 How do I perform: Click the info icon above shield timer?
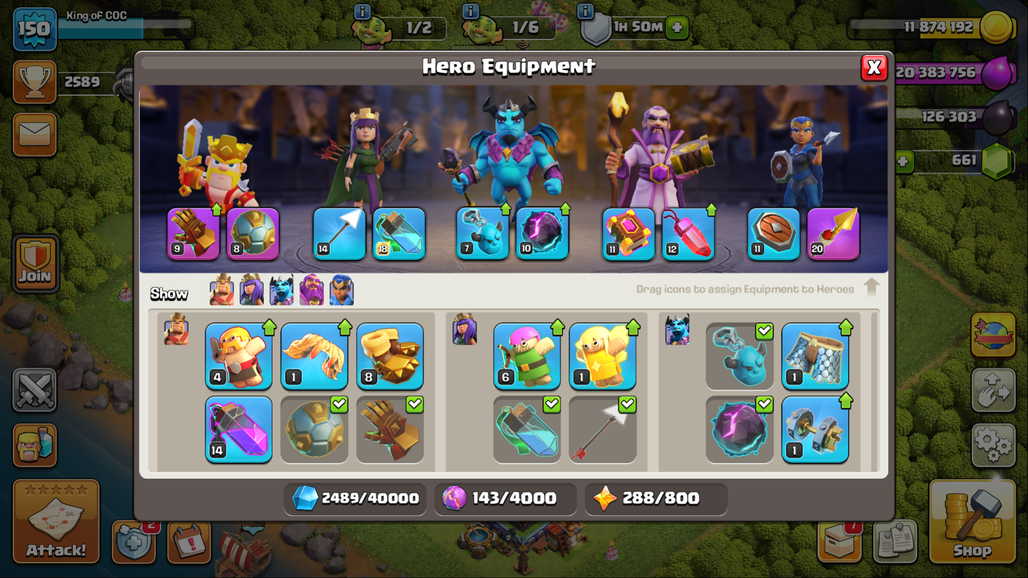point(585,11)
